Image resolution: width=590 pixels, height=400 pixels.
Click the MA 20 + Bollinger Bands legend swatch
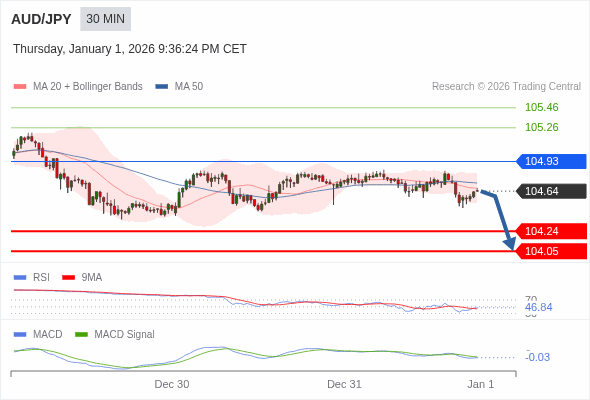click(20, 87)
